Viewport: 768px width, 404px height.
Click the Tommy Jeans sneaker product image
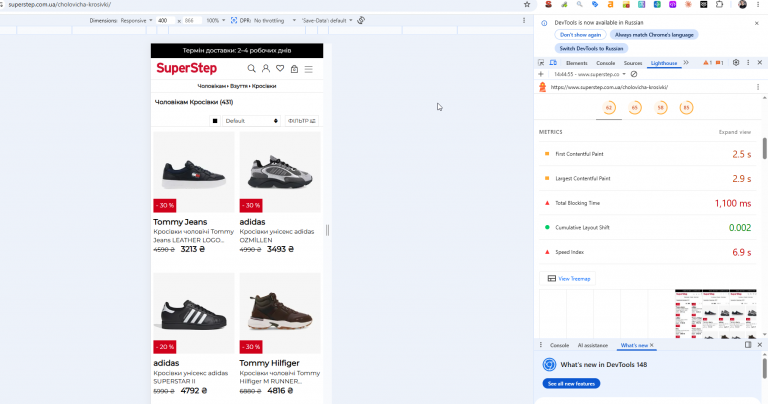(194, 172)
